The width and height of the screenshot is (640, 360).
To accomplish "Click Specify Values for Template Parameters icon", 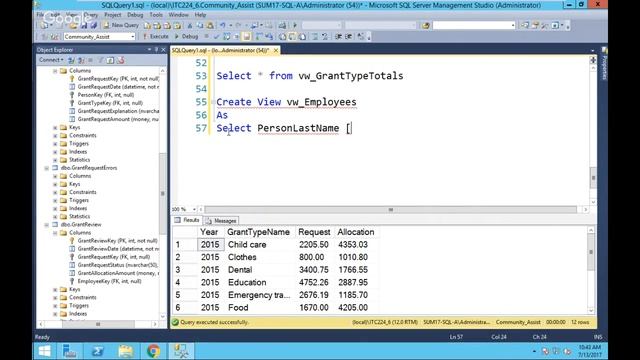I will pyautogui.click(x=360, y=36).
